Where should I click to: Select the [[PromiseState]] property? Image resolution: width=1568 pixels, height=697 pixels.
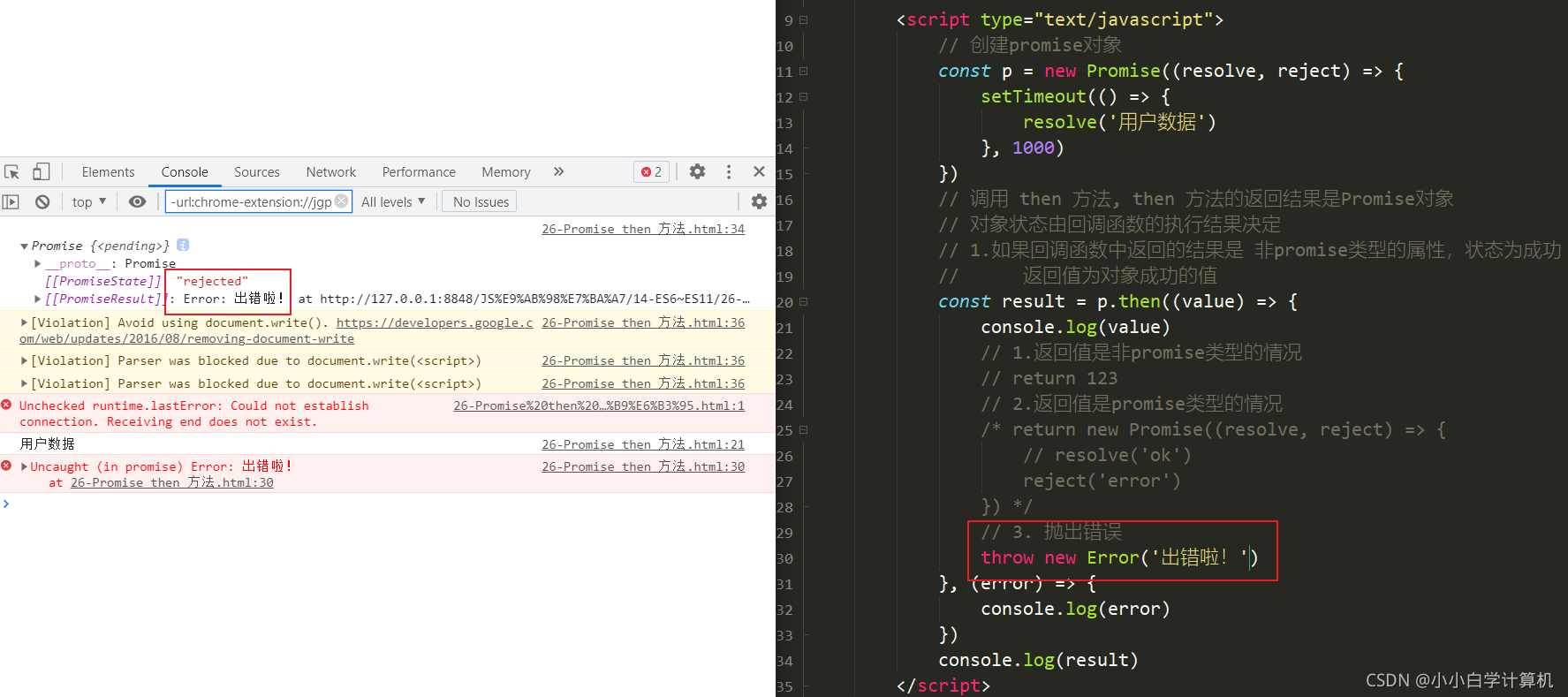pyautogui.click(x=103, y=281)
